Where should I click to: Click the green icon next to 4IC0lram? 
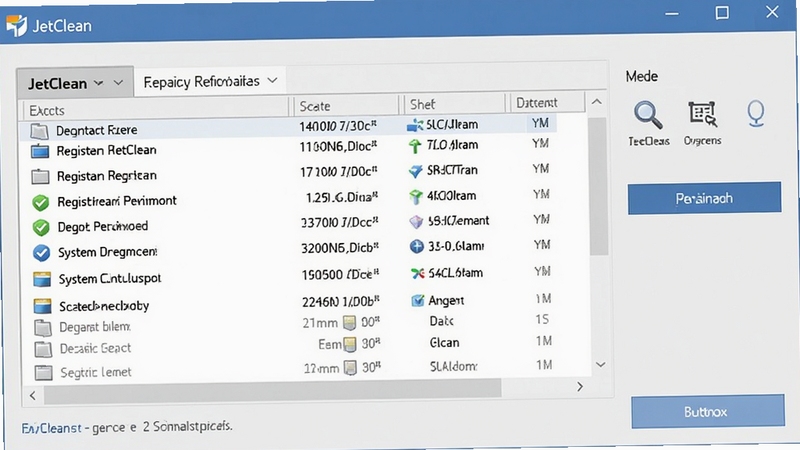point(416,196)
